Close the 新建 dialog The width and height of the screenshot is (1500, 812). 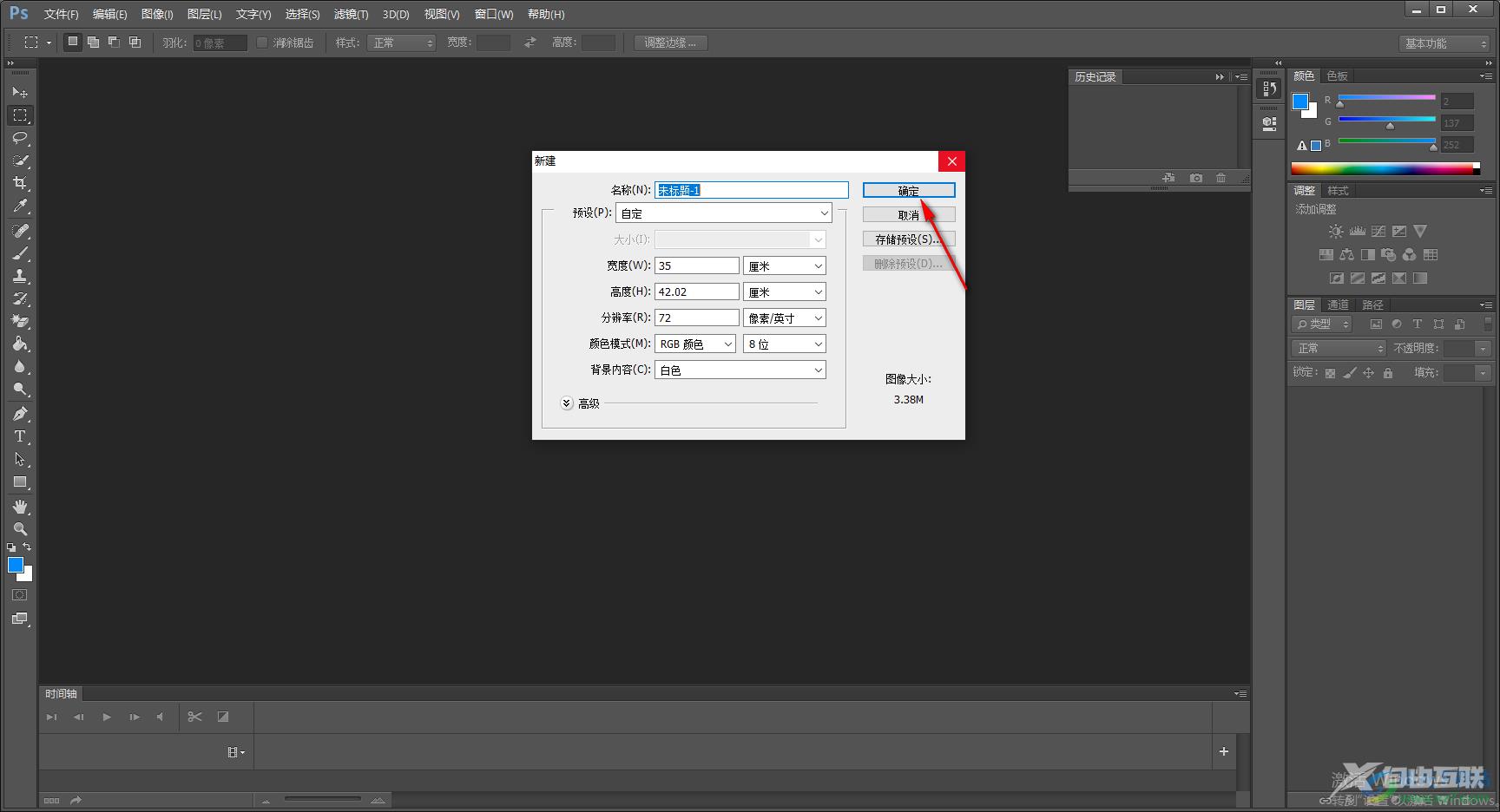pos(952,161)
